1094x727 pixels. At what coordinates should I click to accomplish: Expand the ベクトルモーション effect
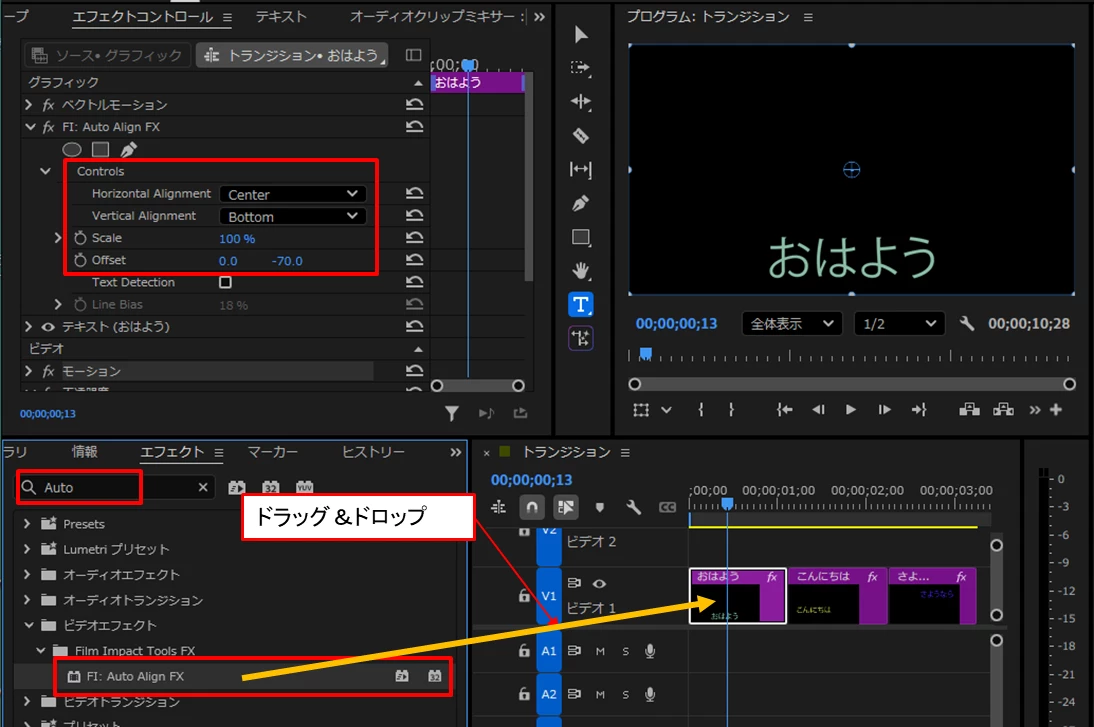(29, 105)
